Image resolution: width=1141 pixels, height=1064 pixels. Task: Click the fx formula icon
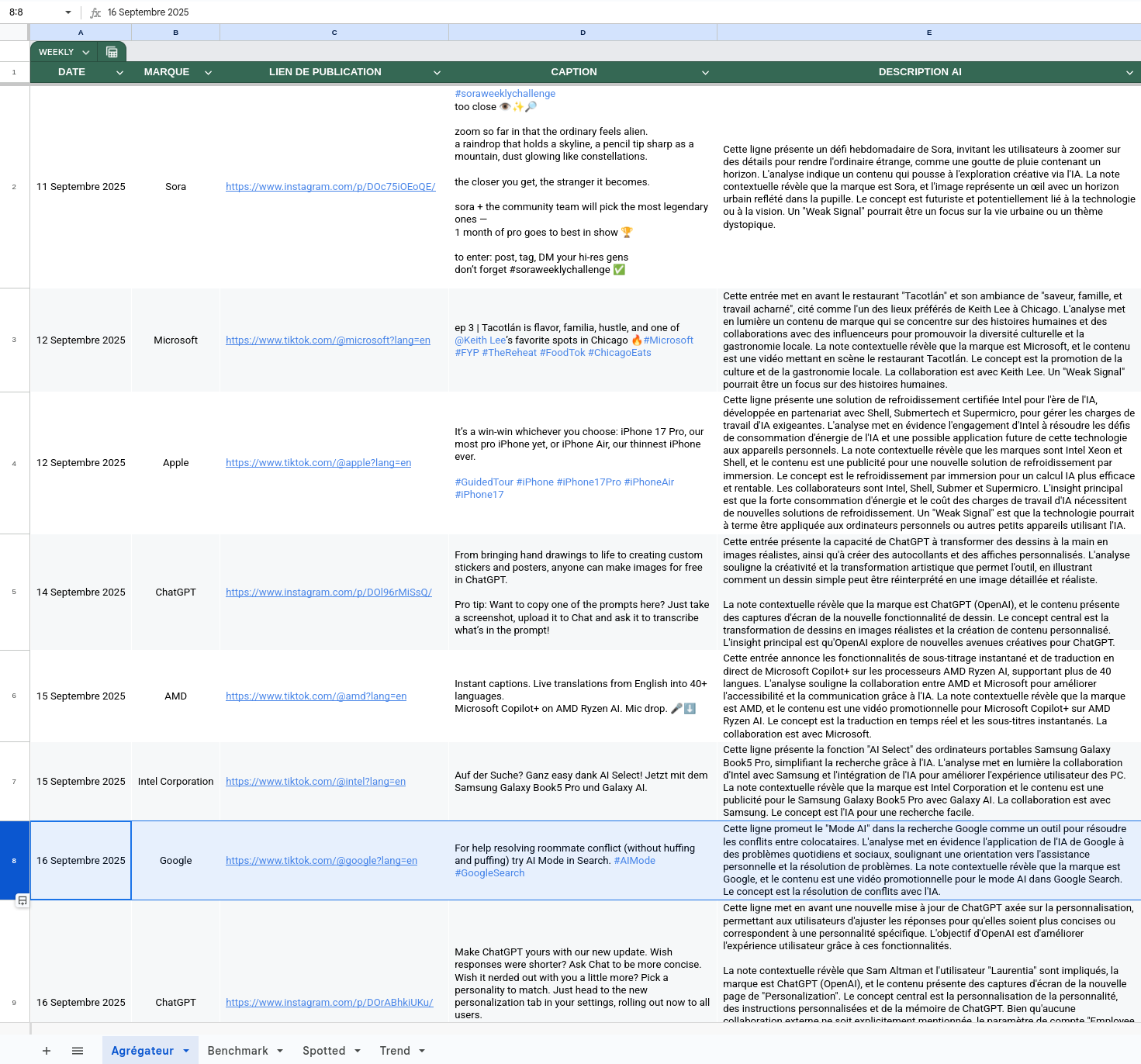[96, 12]
